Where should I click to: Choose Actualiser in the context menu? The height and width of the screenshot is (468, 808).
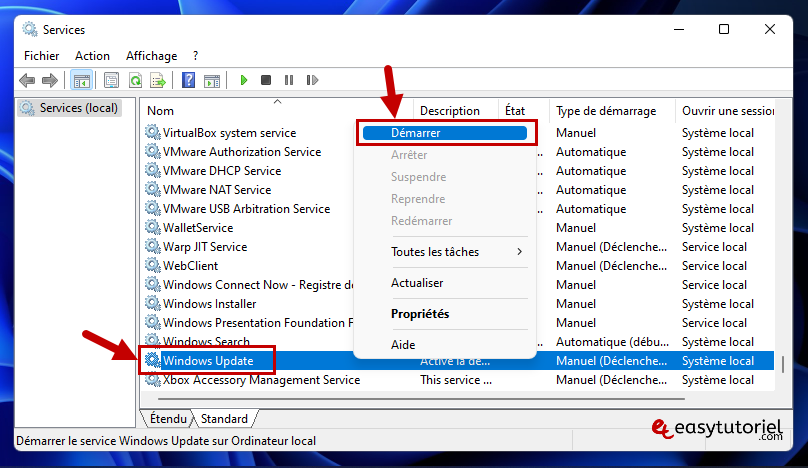click(x=445, y=283)
